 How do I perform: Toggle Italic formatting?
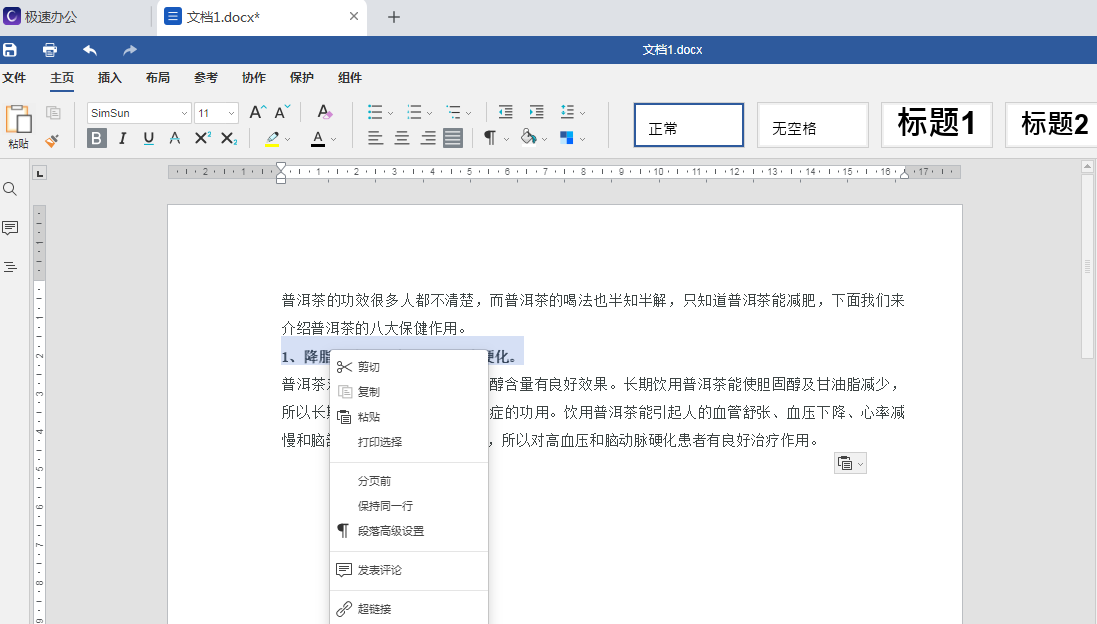pos(122,139)
